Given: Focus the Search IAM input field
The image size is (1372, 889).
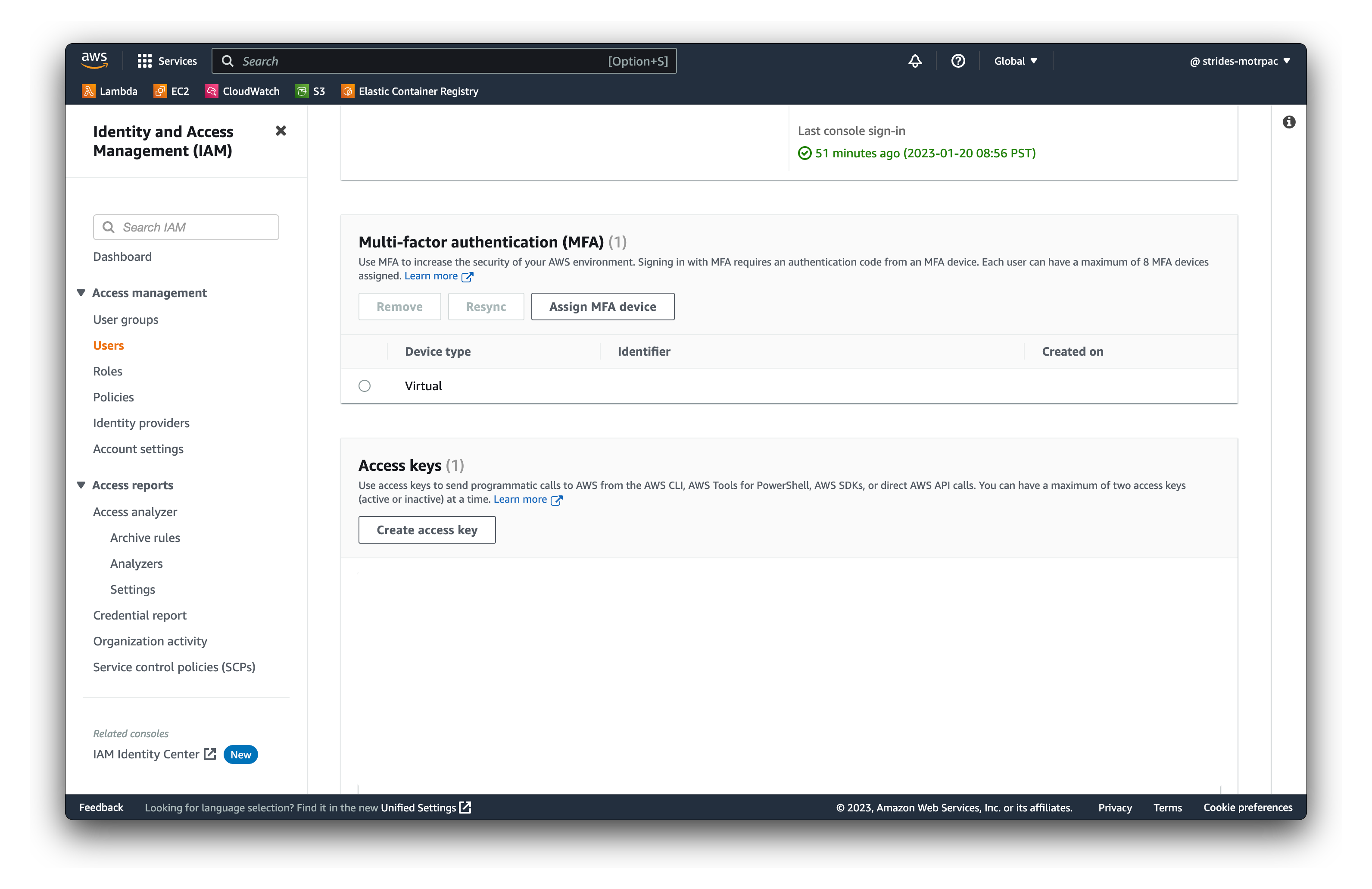Looking at the screenshot, I should click(186, 227).
